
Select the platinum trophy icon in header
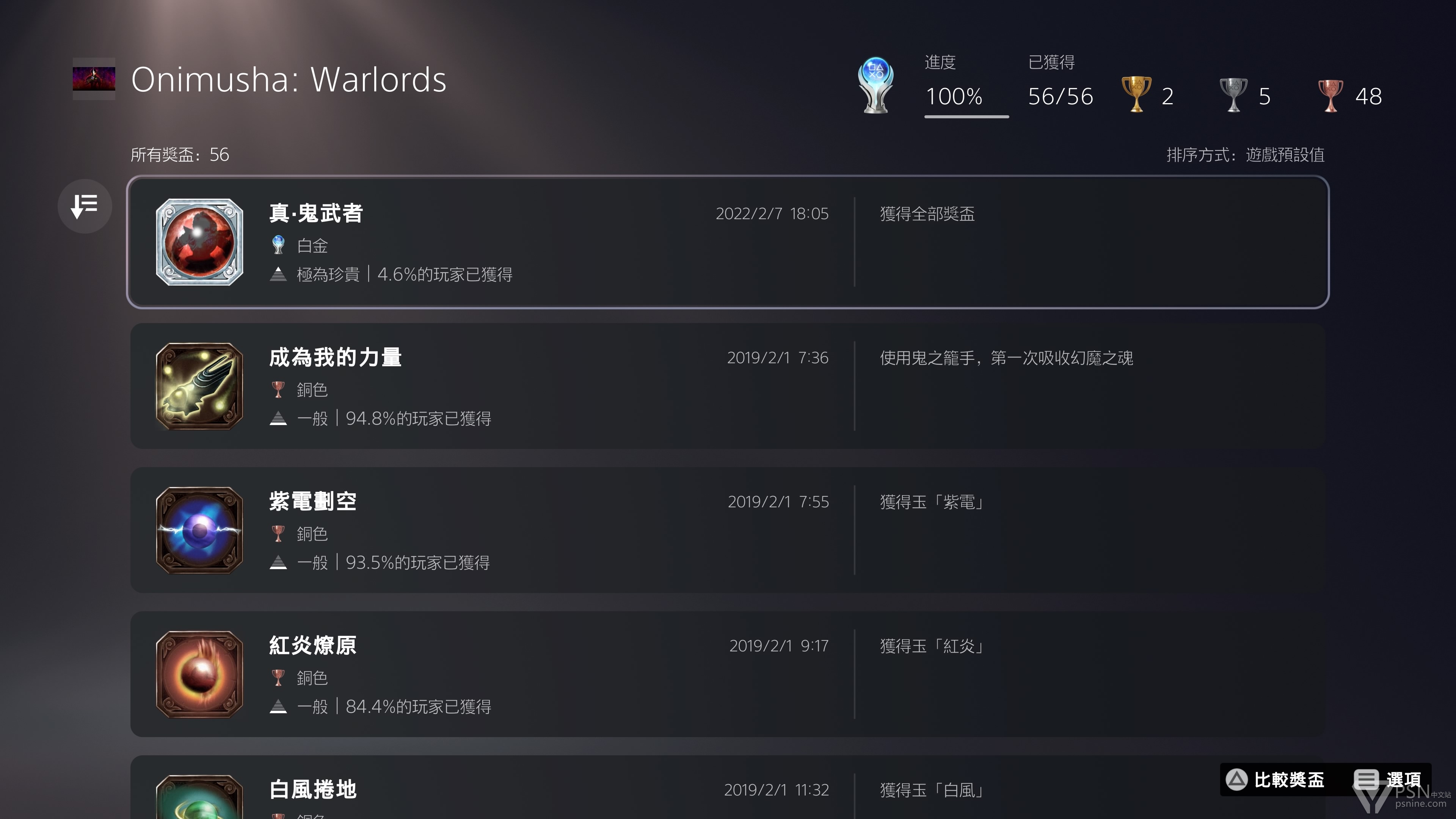coord(875,85)
